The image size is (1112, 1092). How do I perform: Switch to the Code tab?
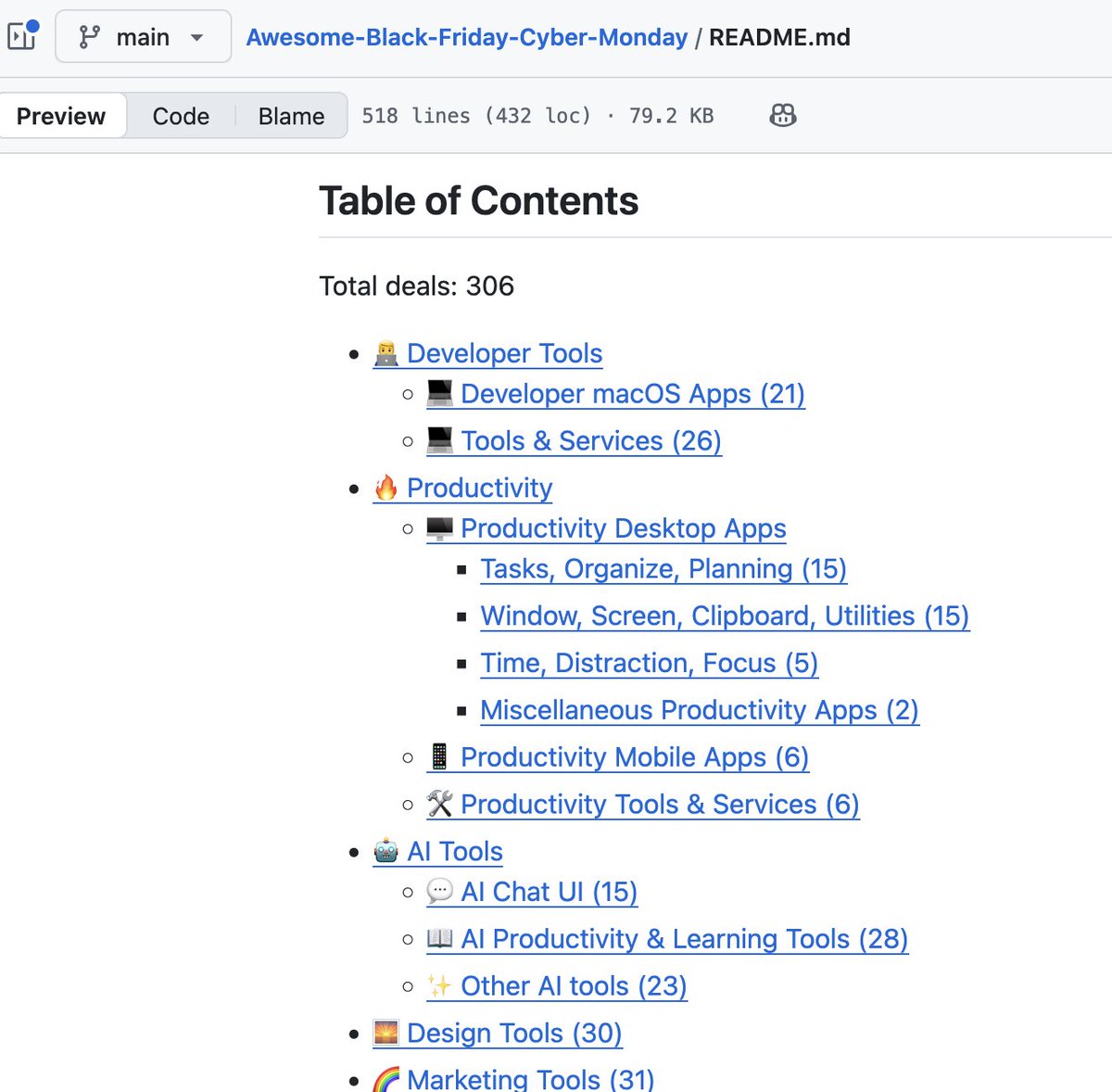pyautogui.click(x=181, y=116)
